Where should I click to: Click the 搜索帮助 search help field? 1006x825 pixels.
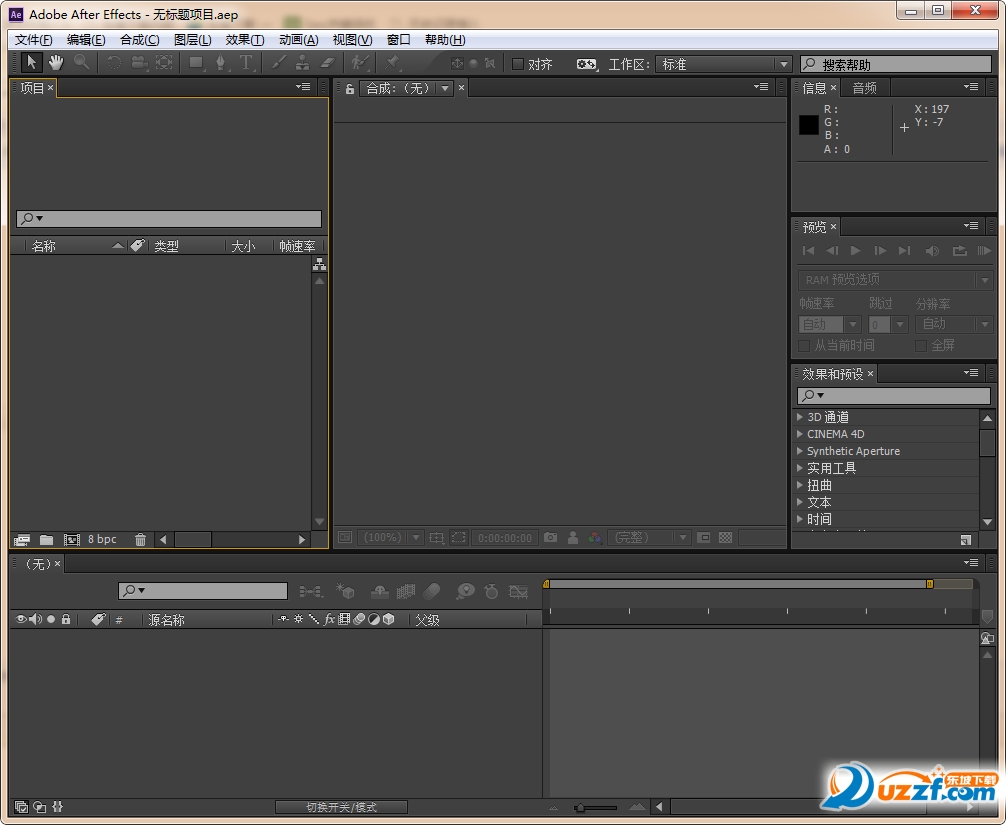coord(895,65)
